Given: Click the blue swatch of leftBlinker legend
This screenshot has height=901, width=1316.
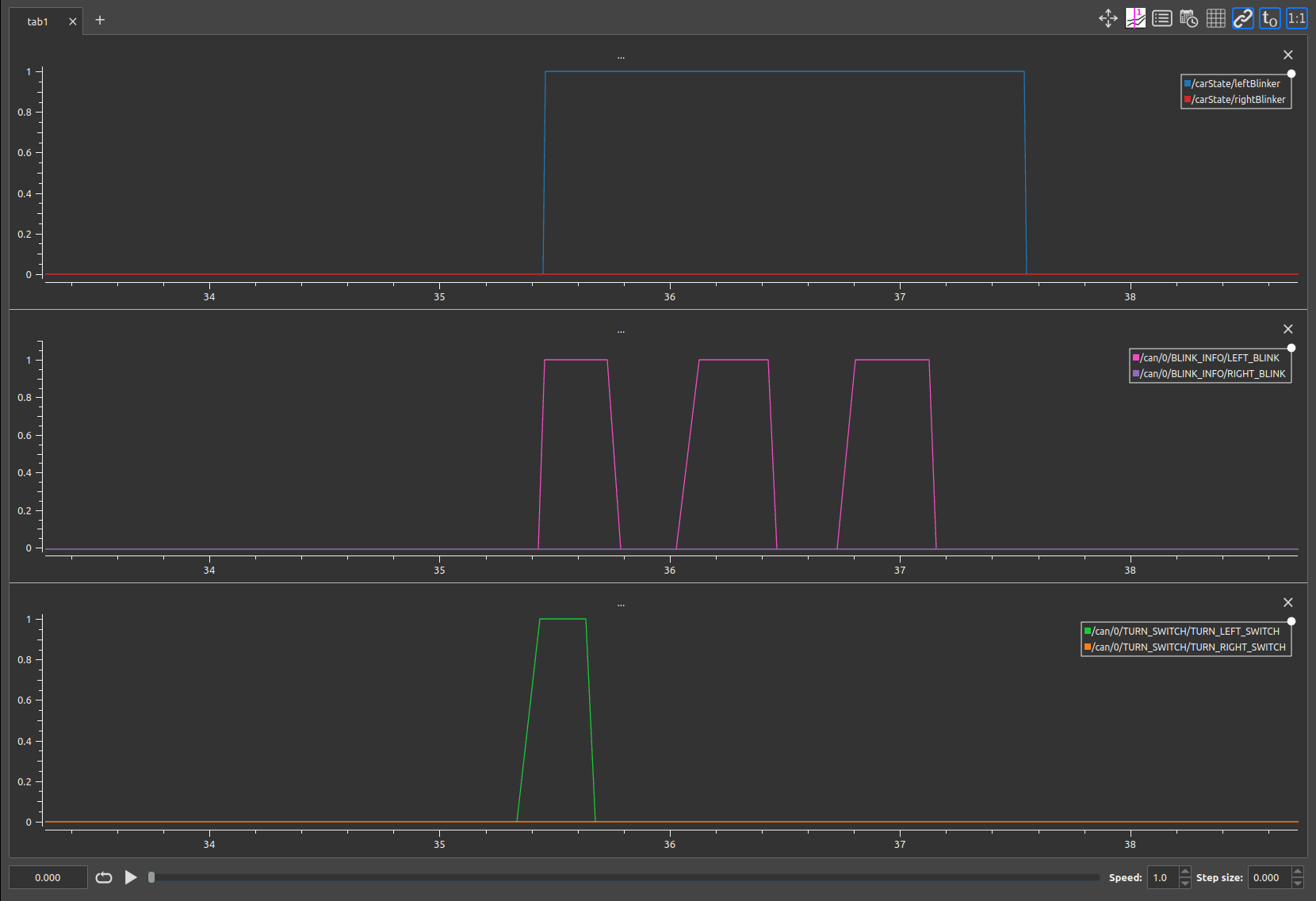Looking at the screenshot, I should (x=1188, y=83).
